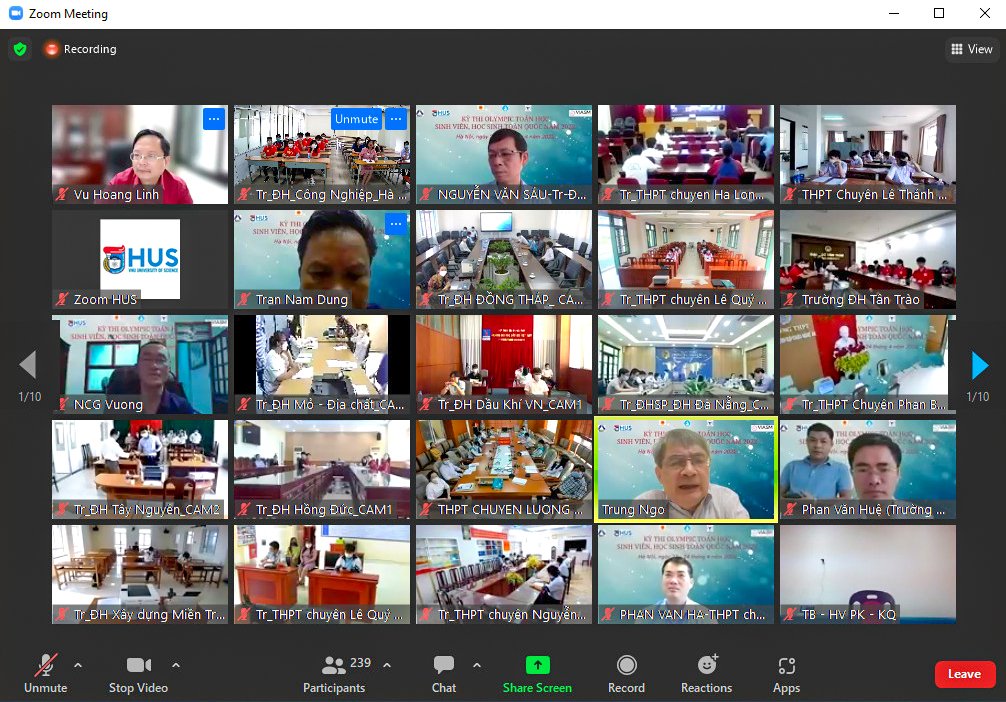Expand the chevron next to Participants
The height and width of the screenshot is (702, 1006).
tap(387, 665)
